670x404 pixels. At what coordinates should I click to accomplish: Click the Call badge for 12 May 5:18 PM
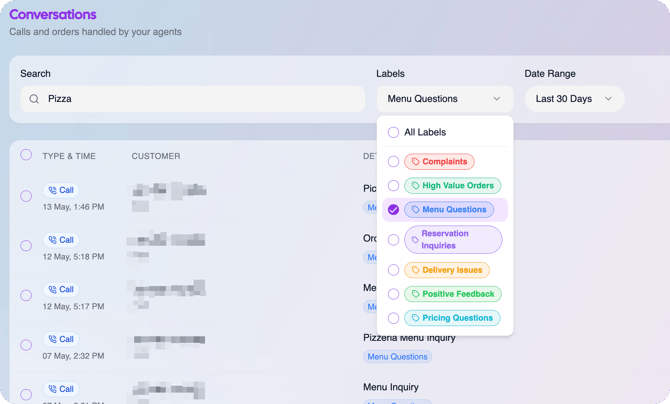coord(61,240)
